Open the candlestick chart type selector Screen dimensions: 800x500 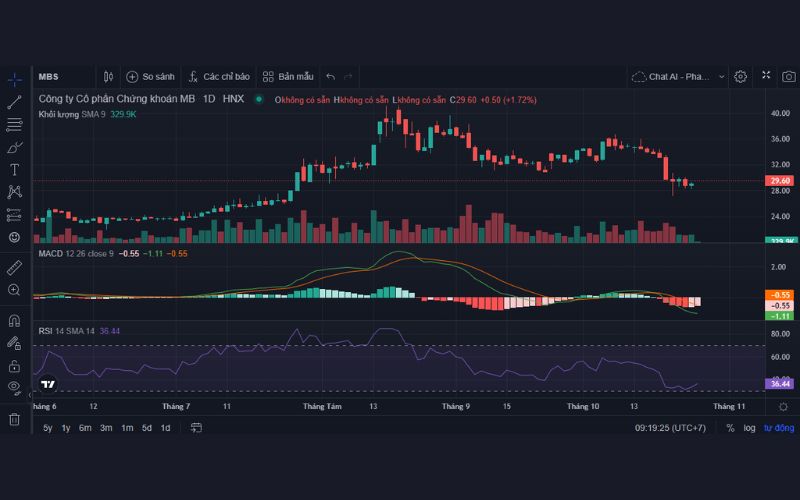[x=108, y=76]
